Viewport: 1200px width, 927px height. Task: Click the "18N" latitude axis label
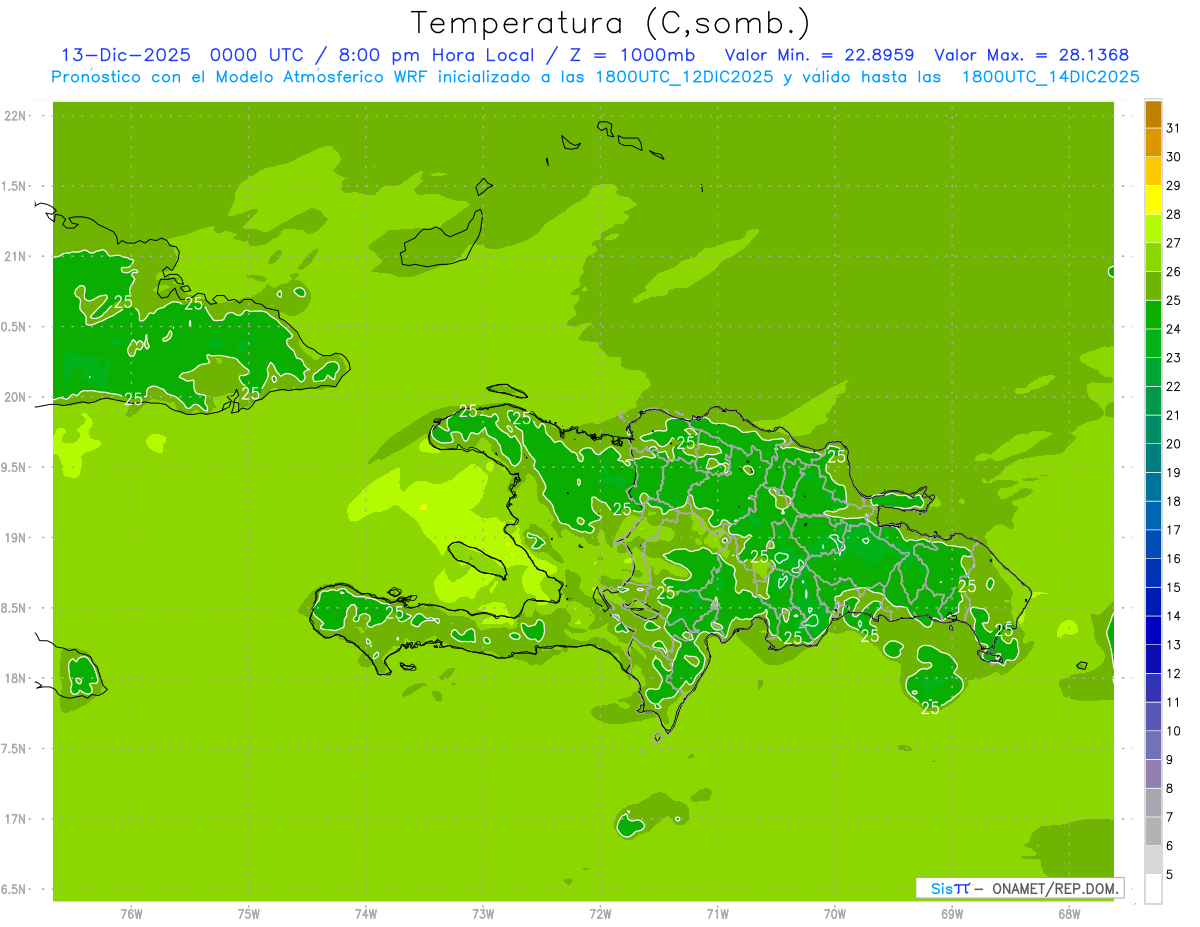(15, 679)
